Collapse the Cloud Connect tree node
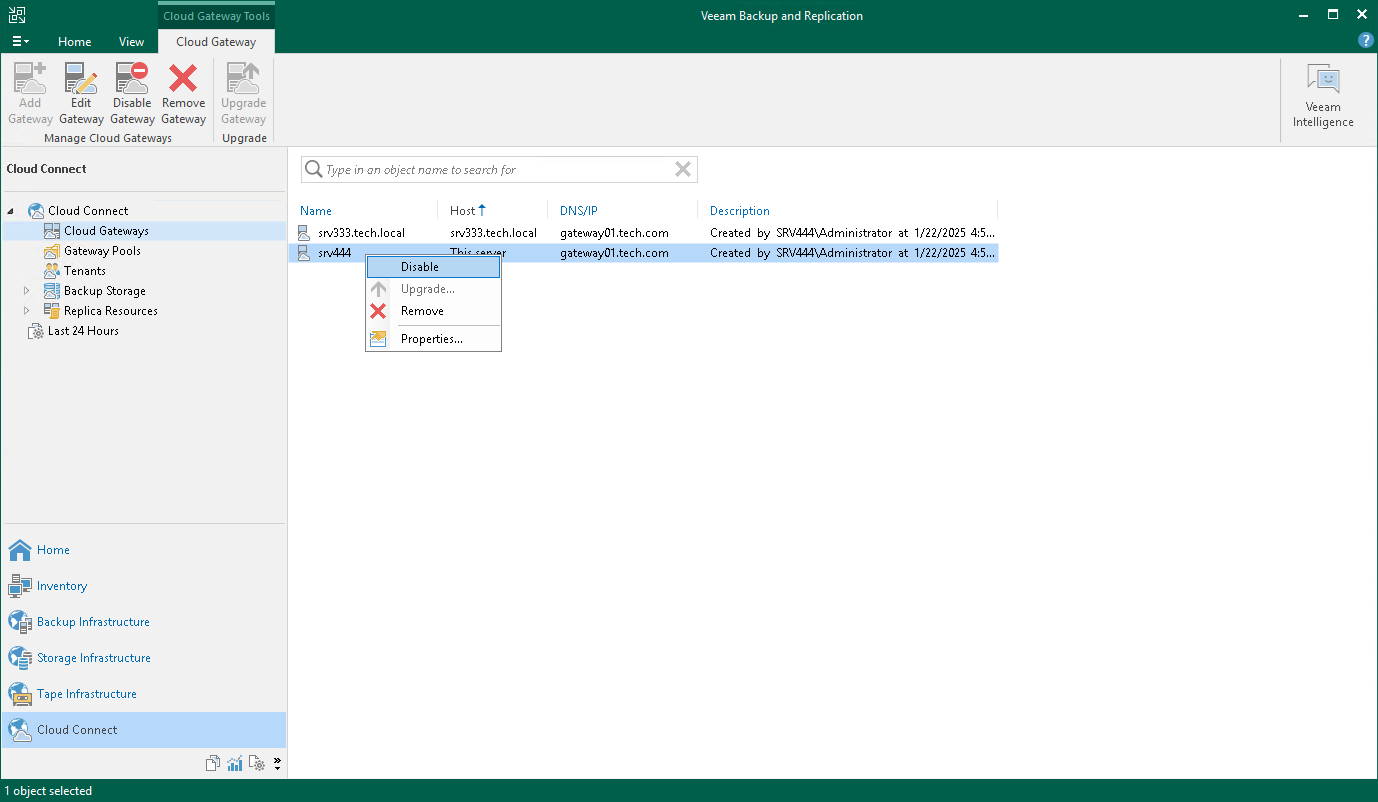The image size is (1378, 802). coord(10,210)
